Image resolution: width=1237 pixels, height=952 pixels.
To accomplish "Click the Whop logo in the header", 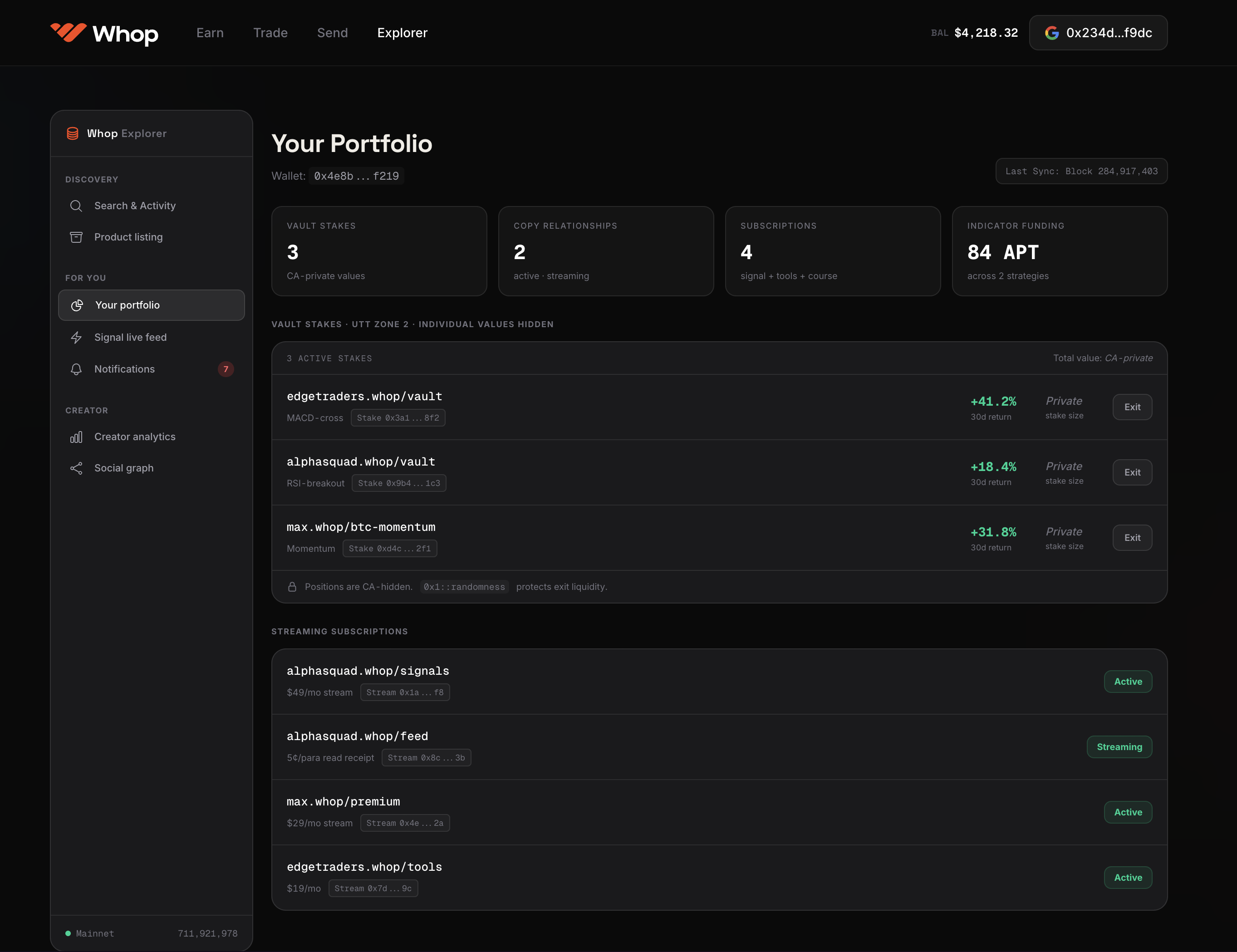I will (x=104, y=34).
